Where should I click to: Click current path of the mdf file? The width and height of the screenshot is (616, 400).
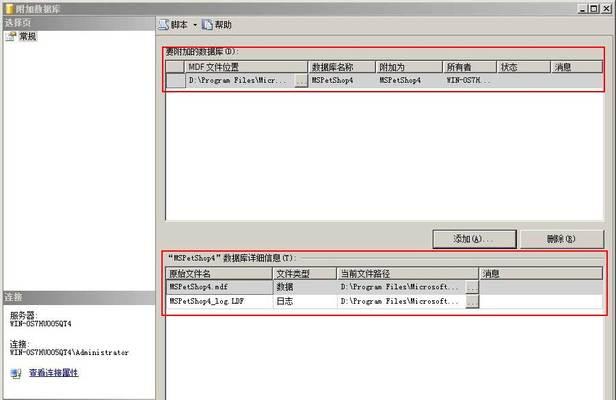coord(402,287)
